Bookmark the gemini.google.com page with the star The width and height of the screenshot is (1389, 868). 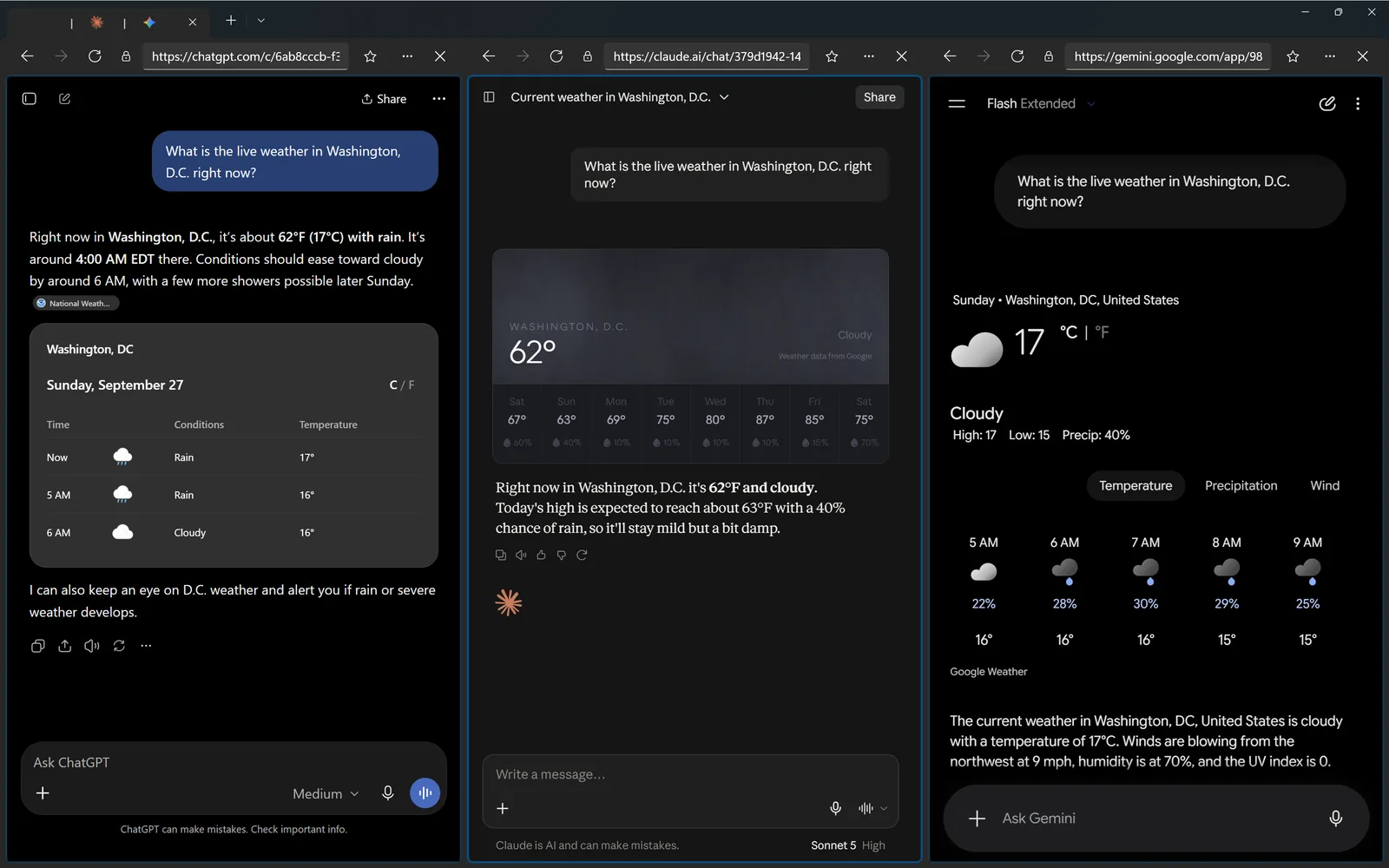coord(1294,56)
